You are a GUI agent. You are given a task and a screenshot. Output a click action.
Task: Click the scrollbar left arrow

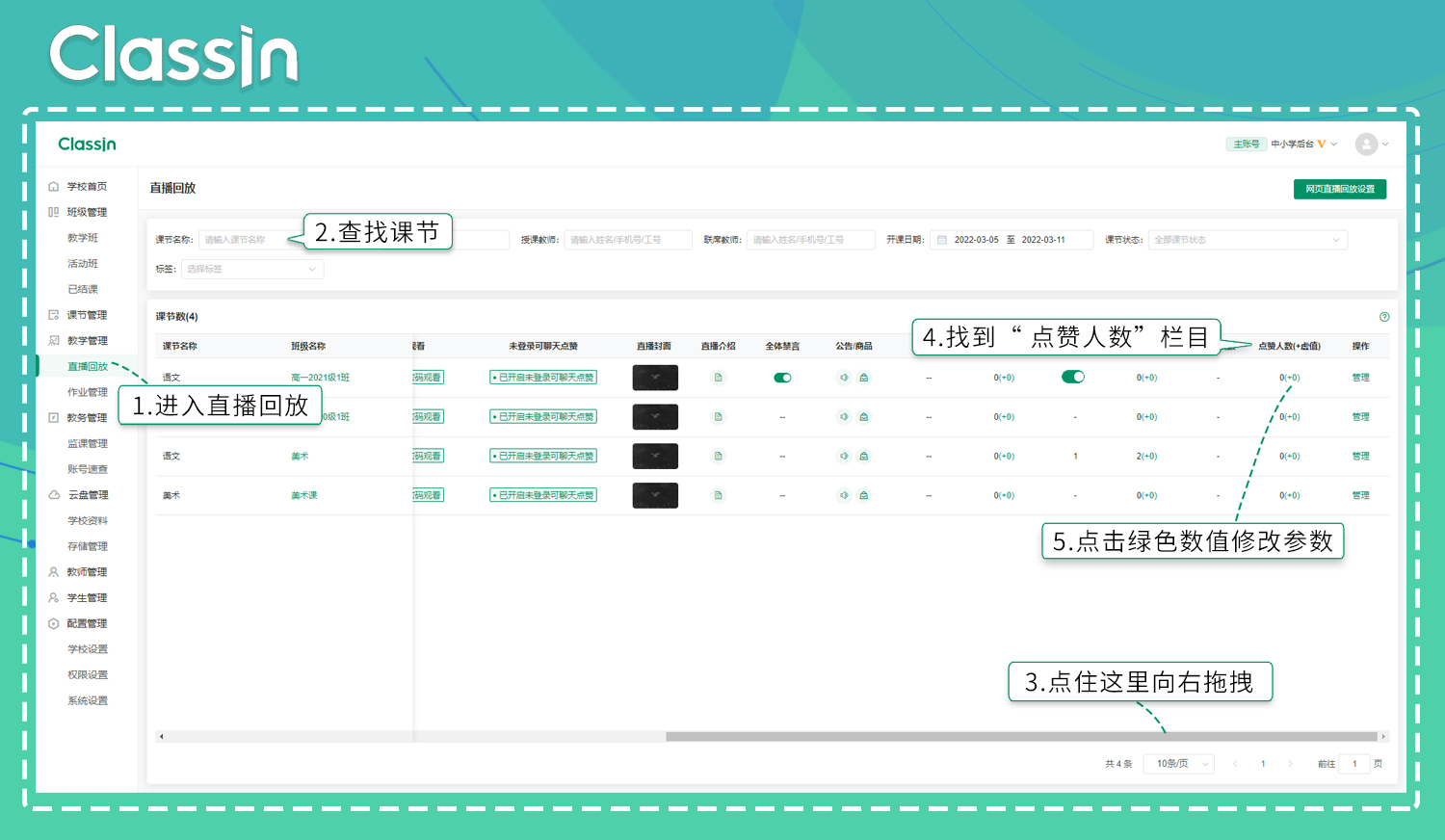162,737
